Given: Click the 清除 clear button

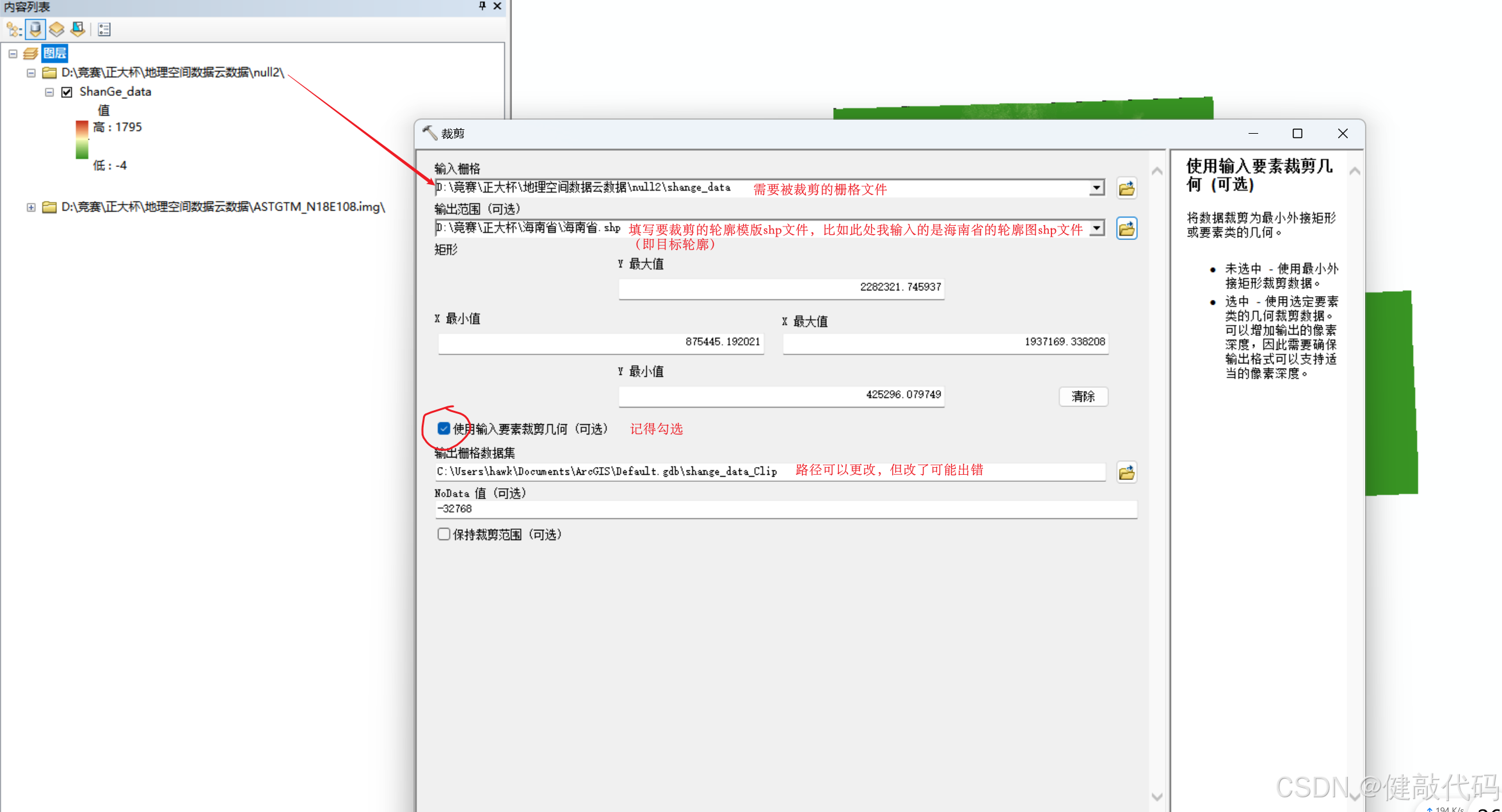Looking at the screenshot, I should (1083, 396).
